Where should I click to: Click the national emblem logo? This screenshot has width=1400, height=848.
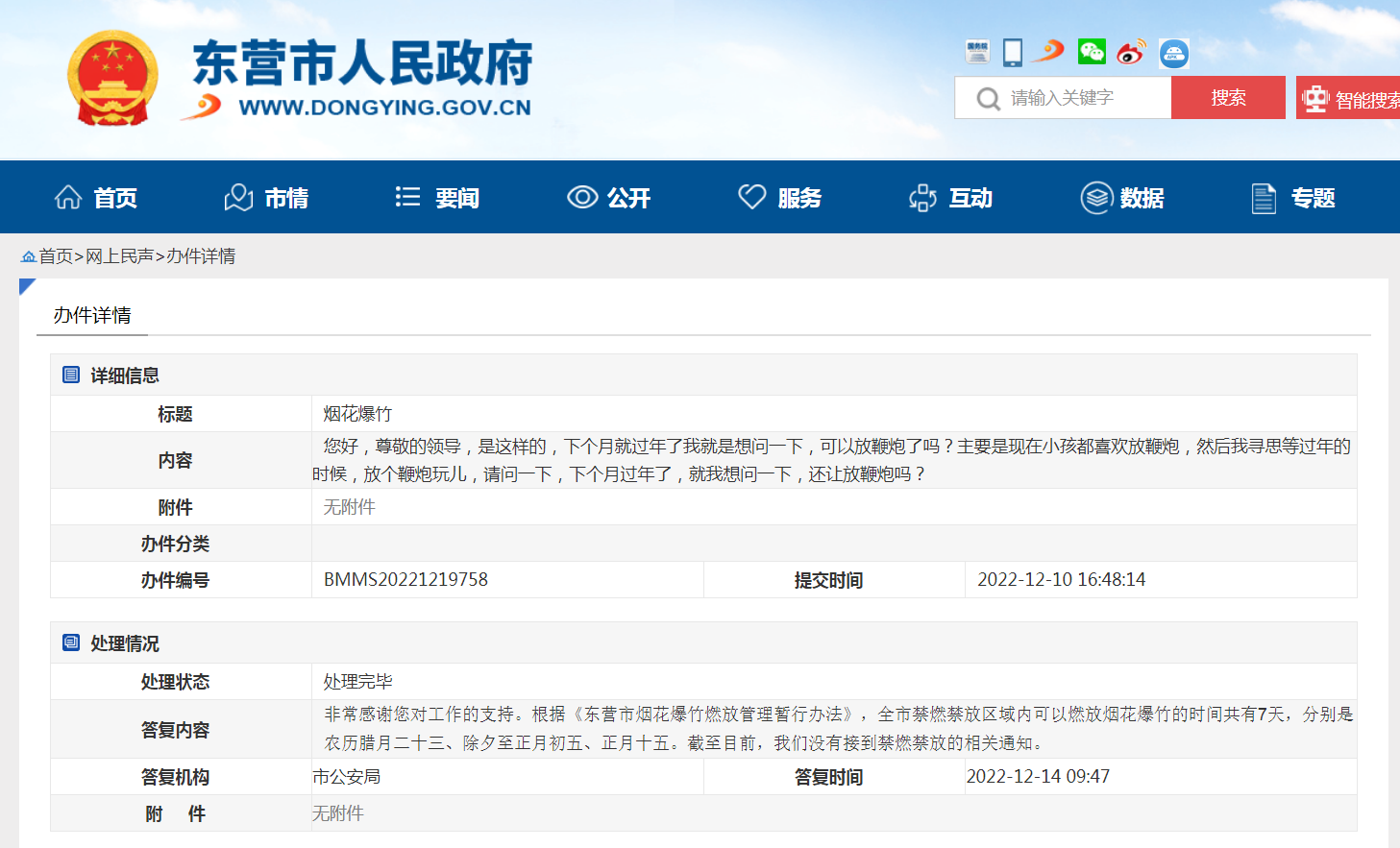click(x=112, y=80)
